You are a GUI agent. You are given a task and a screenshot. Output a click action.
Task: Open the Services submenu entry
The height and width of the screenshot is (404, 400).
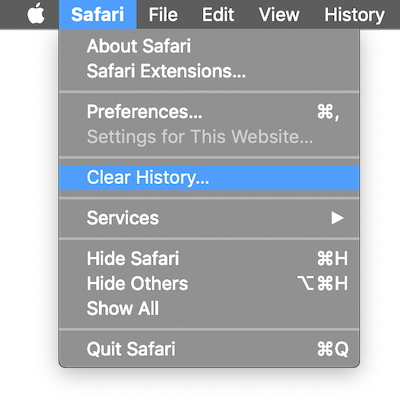click(209, 218)
